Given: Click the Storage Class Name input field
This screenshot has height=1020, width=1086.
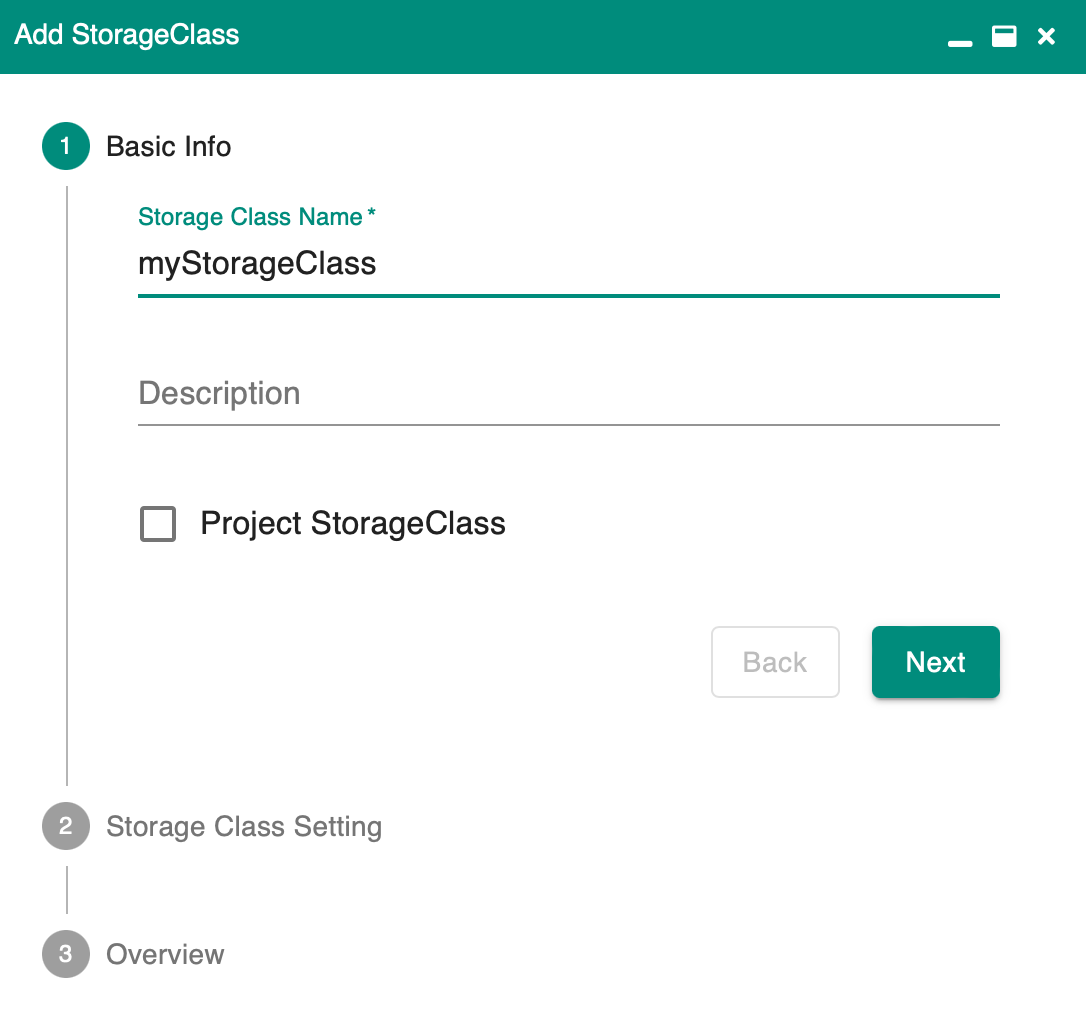Looking at the screenshot, I should [x=569, y=264].
